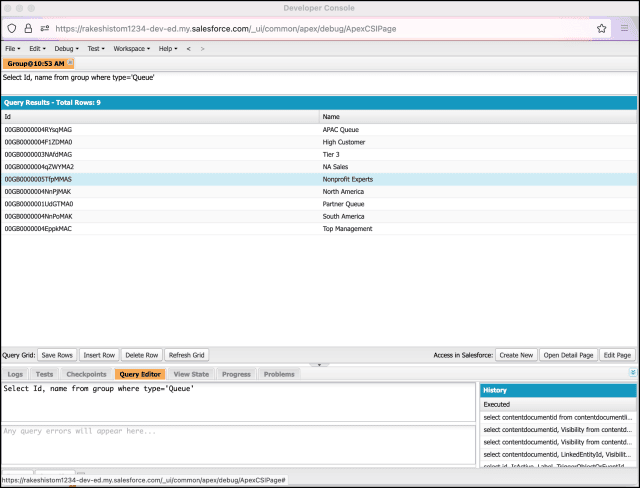Click Open Detail Page button
Image resolution: width=640 pixels, height=488 pixels.
pos(568,355)
